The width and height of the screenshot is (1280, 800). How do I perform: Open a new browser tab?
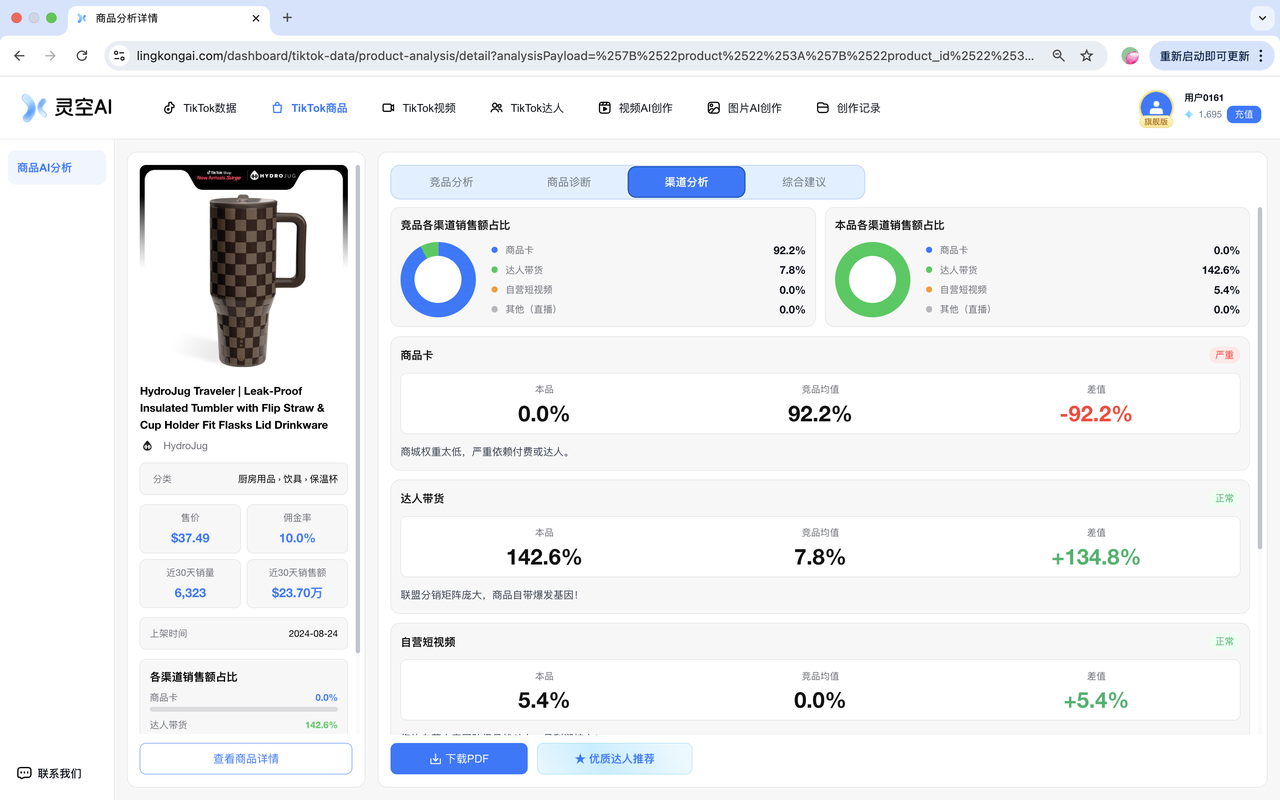(287, 17)
